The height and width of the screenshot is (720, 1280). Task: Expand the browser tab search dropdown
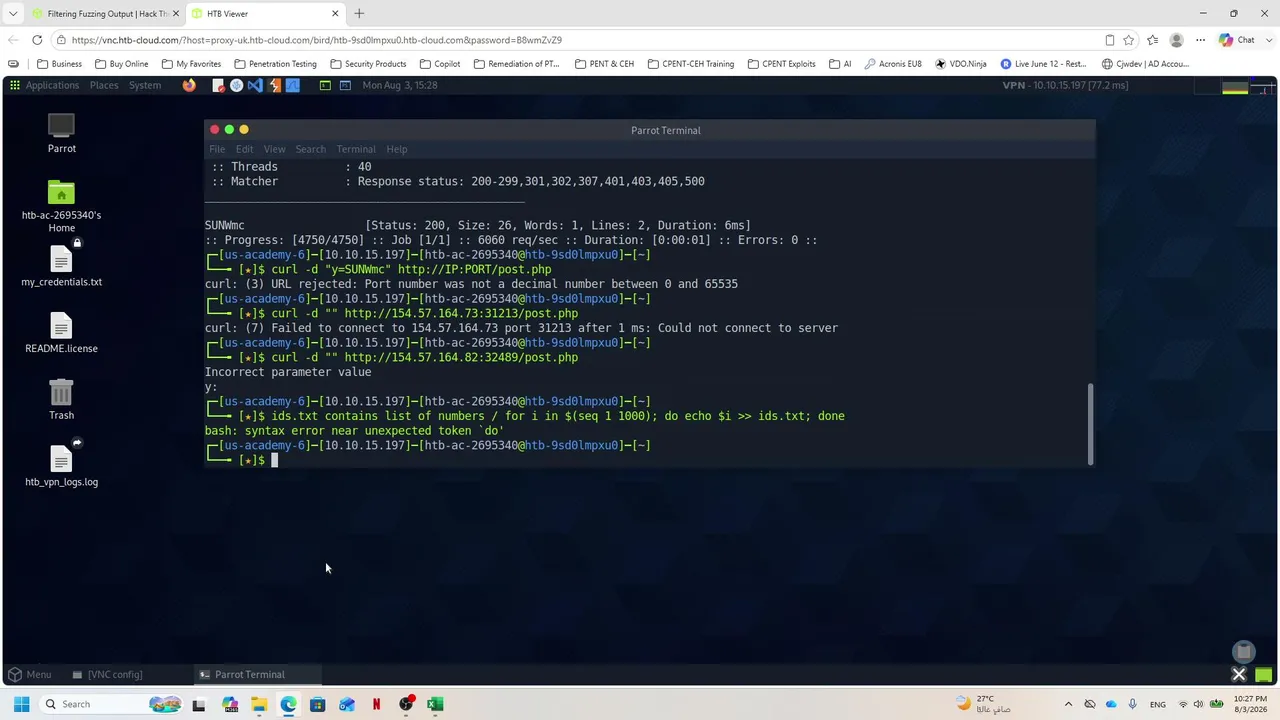tap(13, 14)
